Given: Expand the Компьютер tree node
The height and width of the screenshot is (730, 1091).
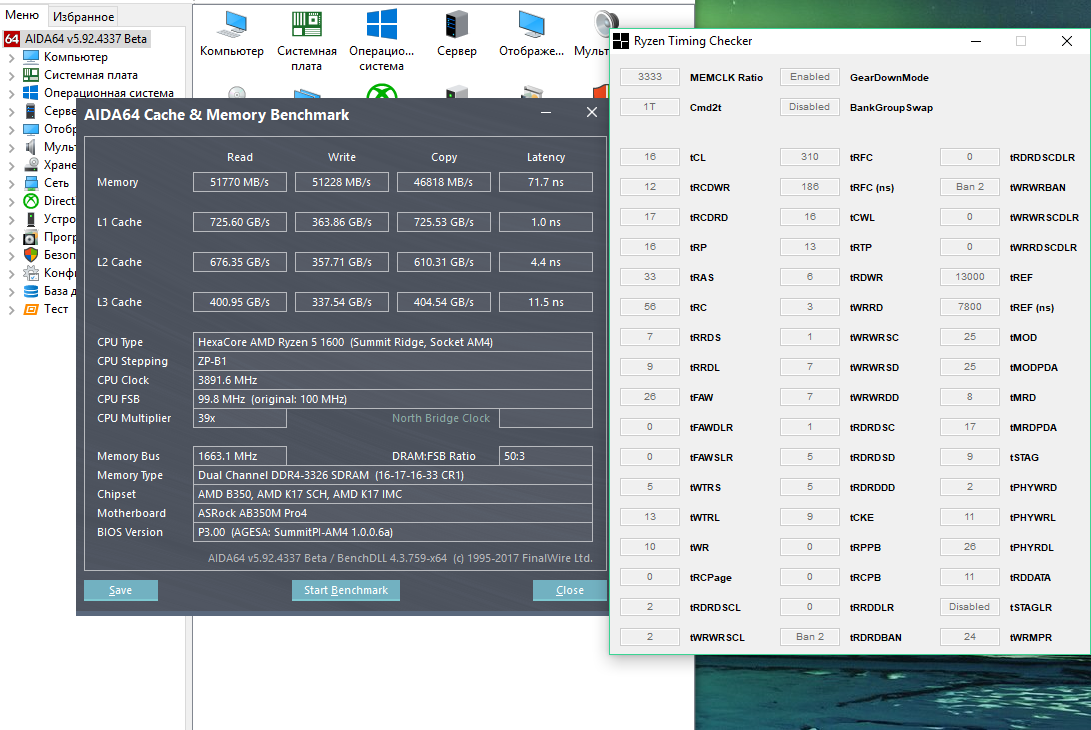Looking at the screenshot, I should point(11,57).
